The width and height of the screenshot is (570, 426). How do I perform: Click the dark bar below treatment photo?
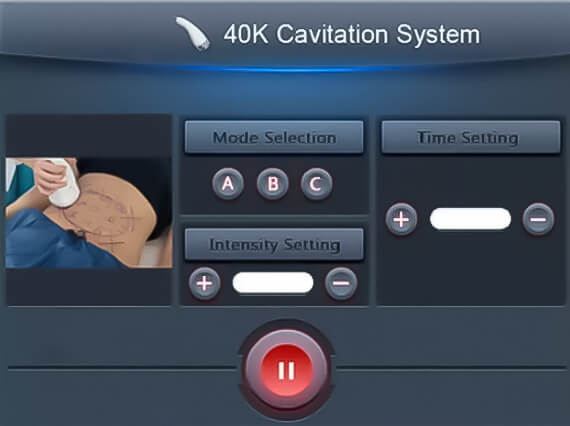(89, 287)
